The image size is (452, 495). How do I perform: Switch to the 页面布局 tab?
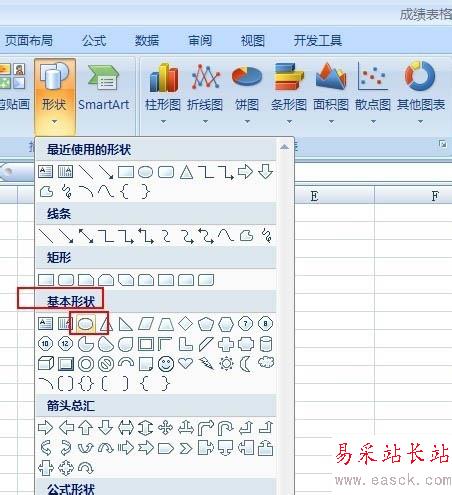point(29,40)
